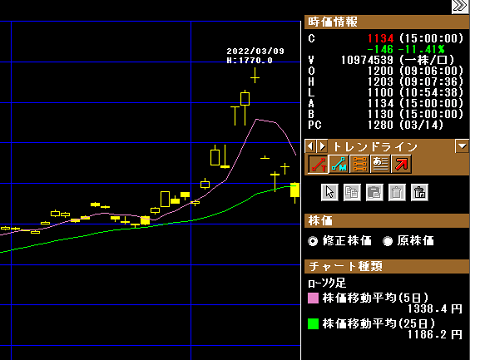The height and width of the screenshot is (360, 480).
Task: Select the cyan M line drawing tool
Action: tap(339, 164)
